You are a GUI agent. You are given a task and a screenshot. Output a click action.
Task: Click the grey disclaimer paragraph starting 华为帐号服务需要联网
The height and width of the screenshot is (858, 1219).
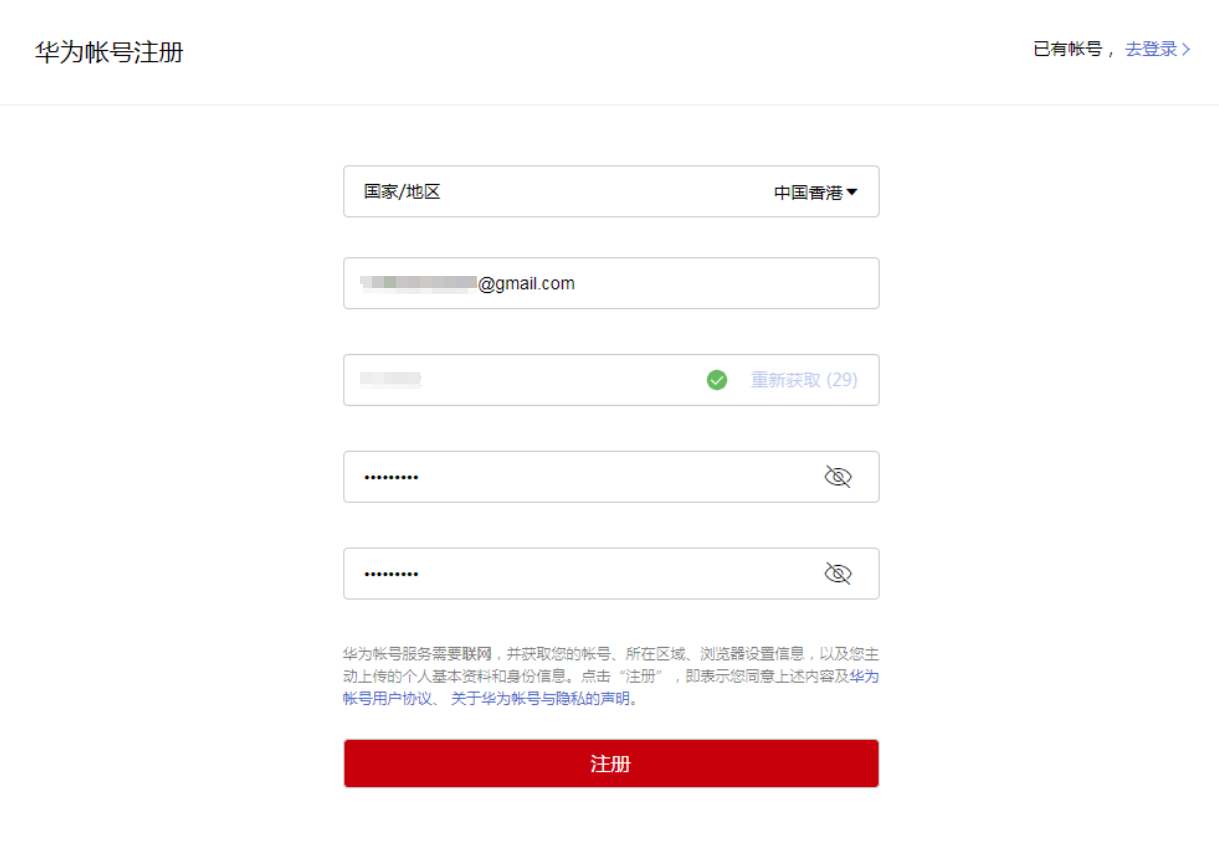click(x=611, y=676)
